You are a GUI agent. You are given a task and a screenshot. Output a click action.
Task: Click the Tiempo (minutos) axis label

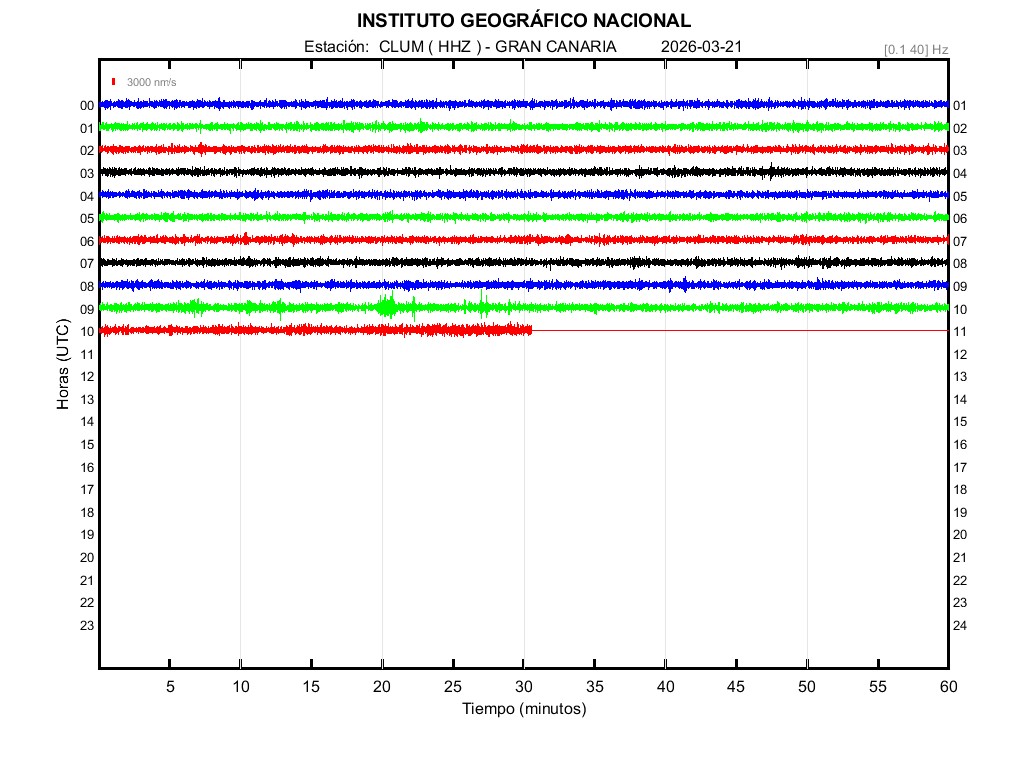[x=523, y=709]
